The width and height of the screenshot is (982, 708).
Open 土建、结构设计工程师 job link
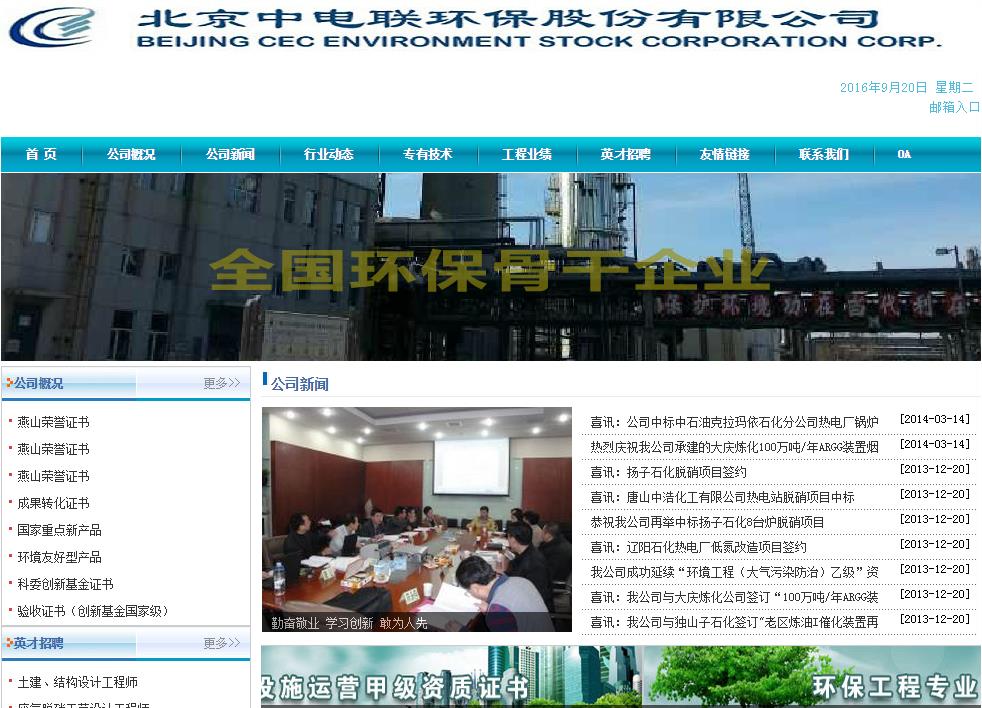[x=78, y=682]
